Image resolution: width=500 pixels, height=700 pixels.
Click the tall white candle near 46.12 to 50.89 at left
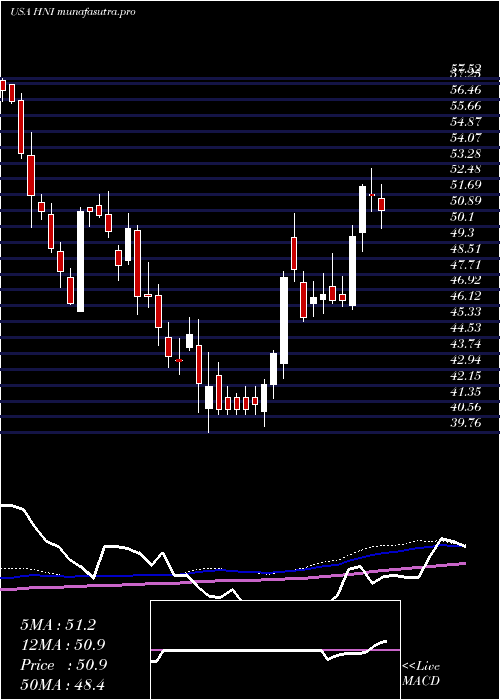[80, 261]
